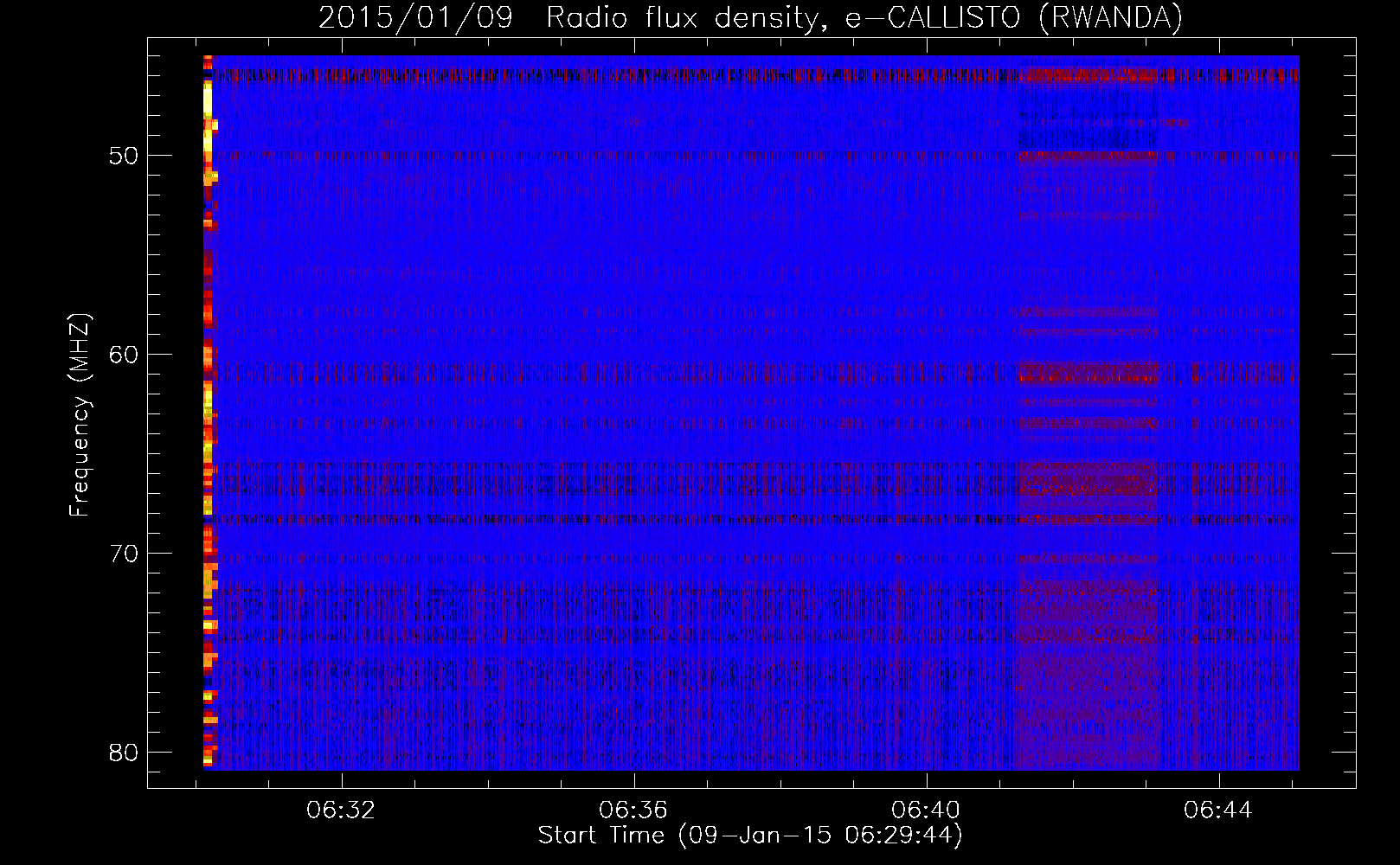
Task: Click the plot title mentioning e-CALLISTO (RWANDA)
Action: pos(751,17)
